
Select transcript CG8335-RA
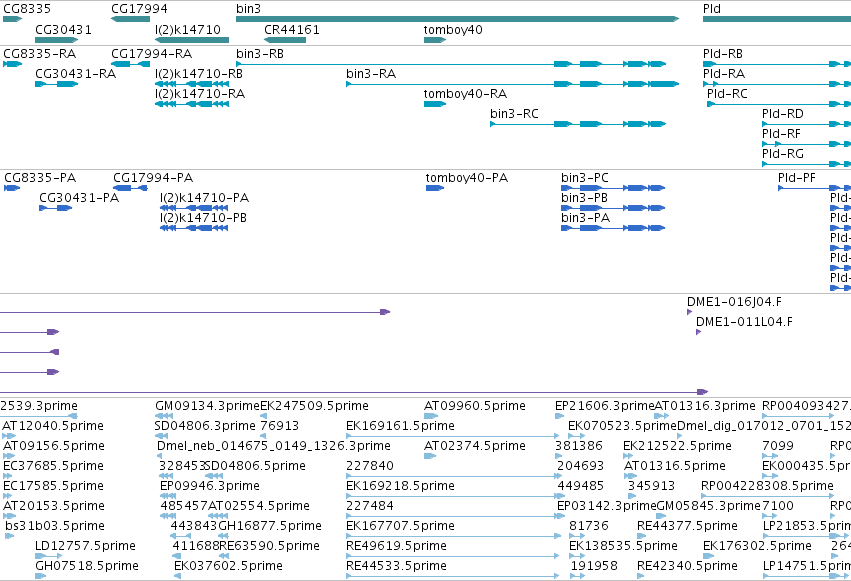click(40, 54)
